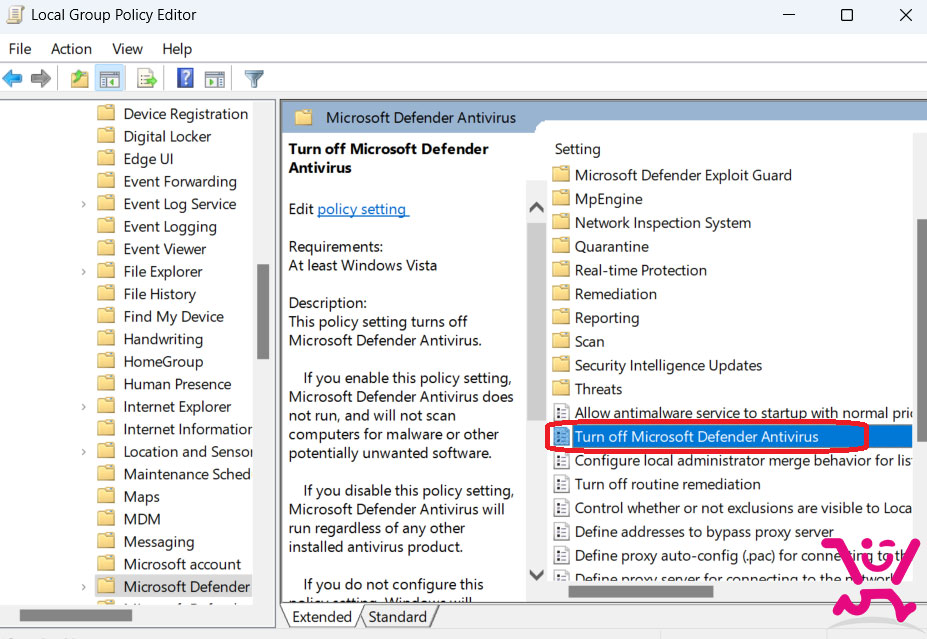Switch to the Standard tab
The image size is (927, 639).
(397, 617)
